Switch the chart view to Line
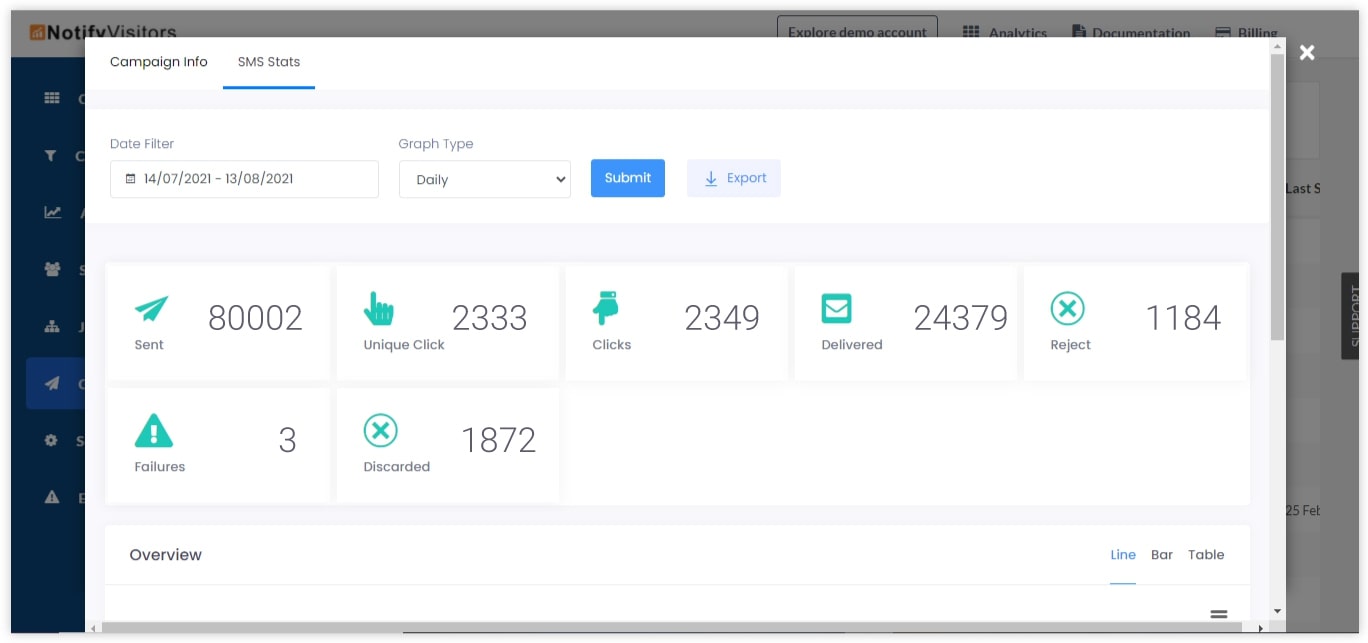 tap(1123, 555)
